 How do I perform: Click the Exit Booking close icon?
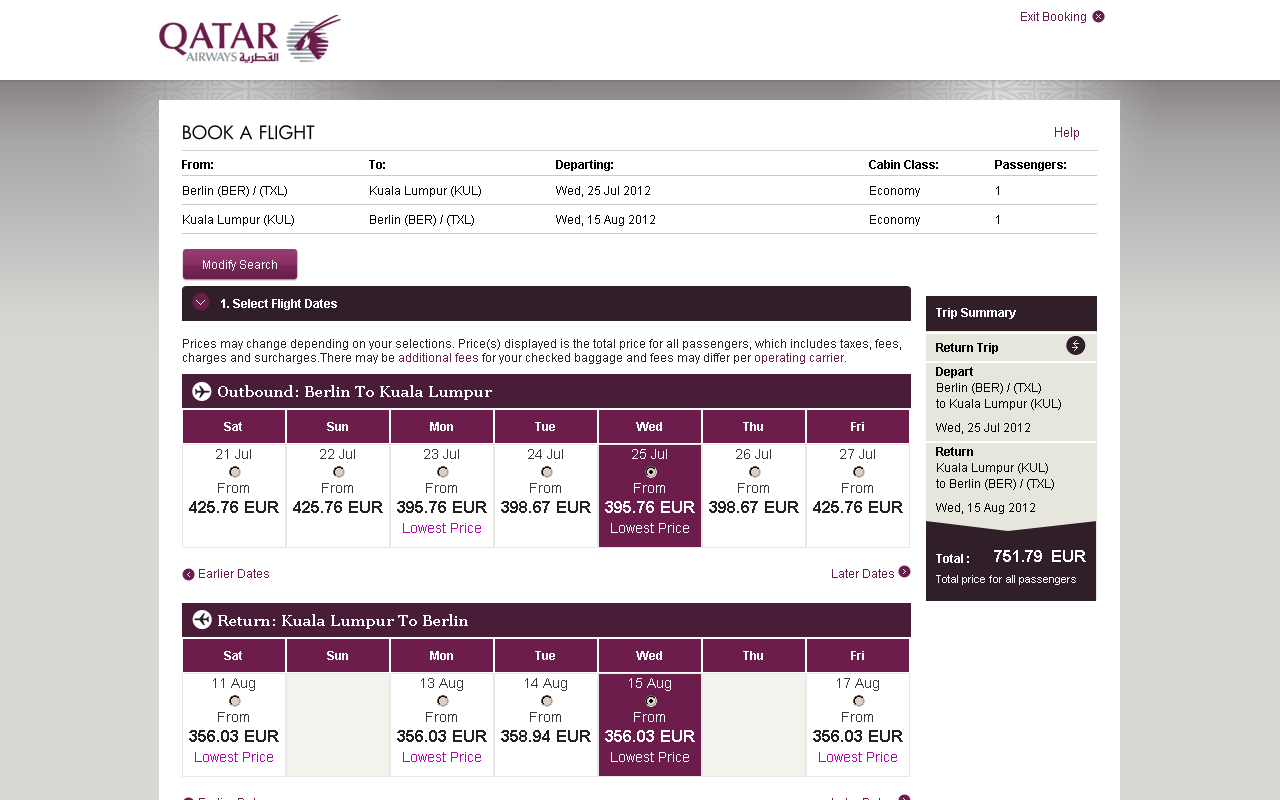pos(1098,16)
